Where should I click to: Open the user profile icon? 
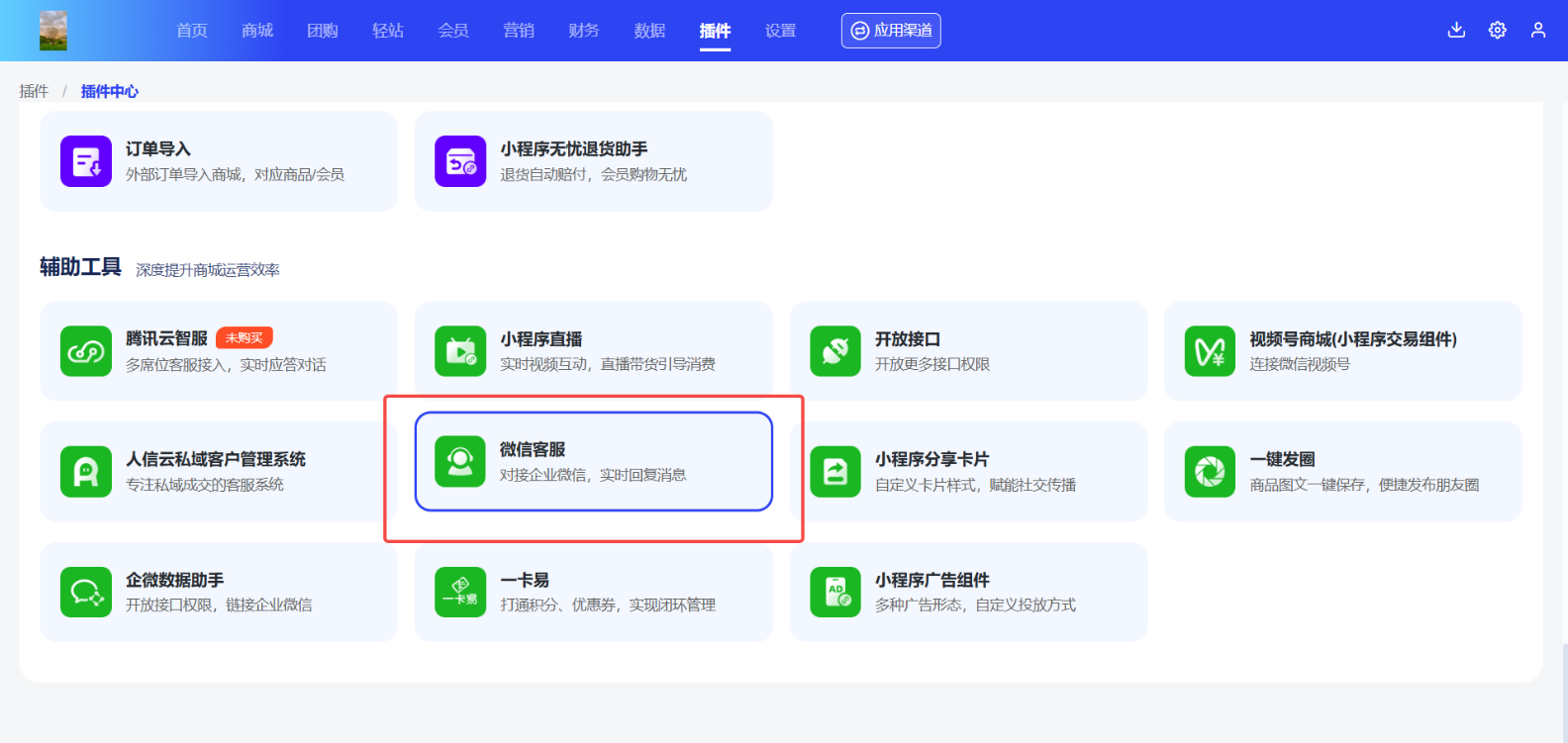[x=1538, y=30]
